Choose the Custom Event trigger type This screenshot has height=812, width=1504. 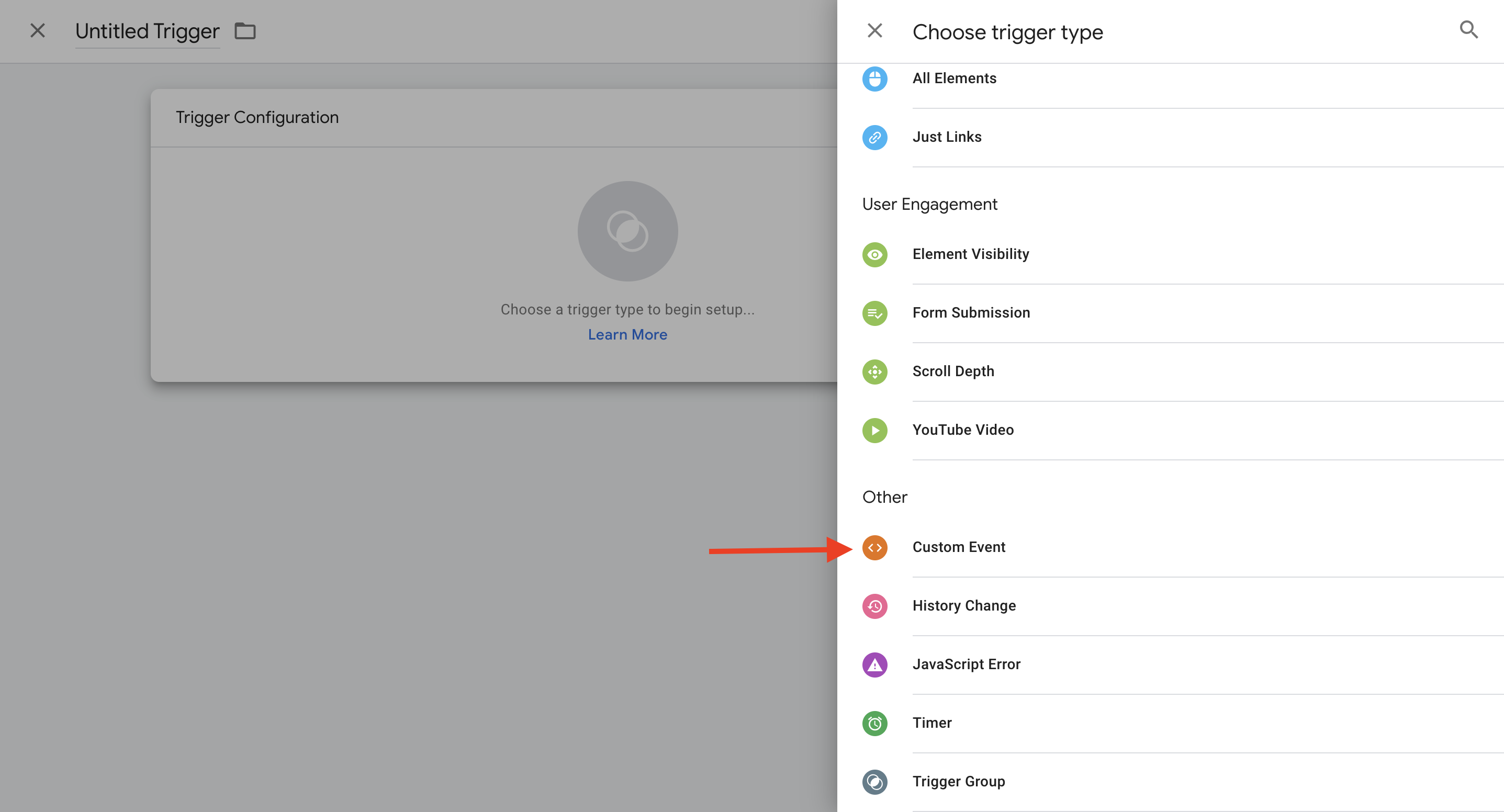tap(959, 547)
